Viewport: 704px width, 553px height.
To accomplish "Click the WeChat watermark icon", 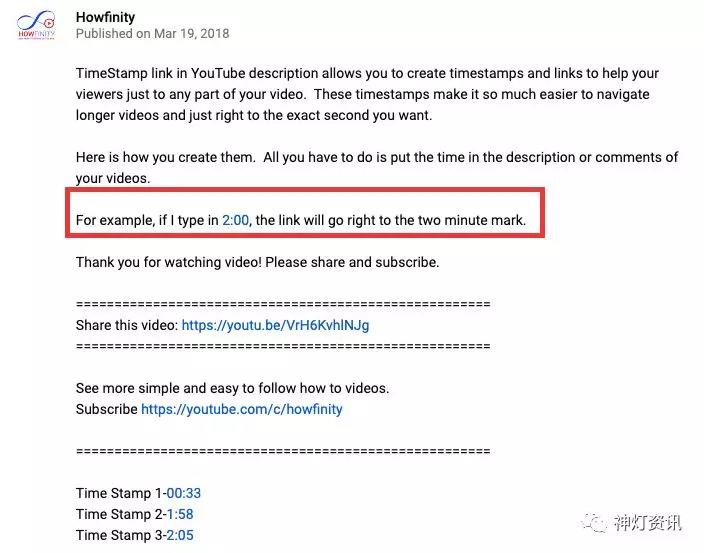I will pyautogui.click(x=594, y=522).
